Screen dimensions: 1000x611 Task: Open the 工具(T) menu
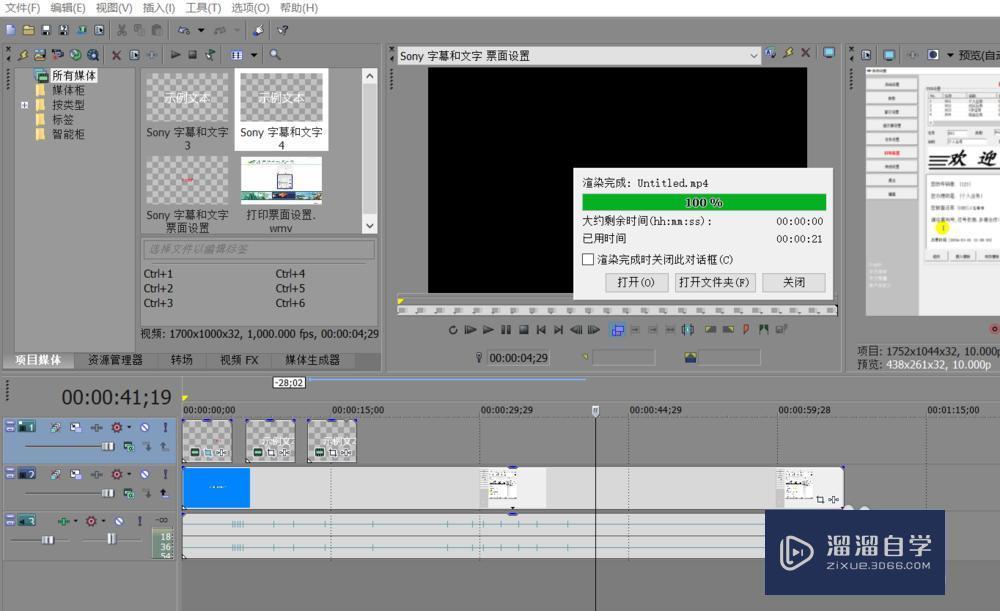click(203, 8)
